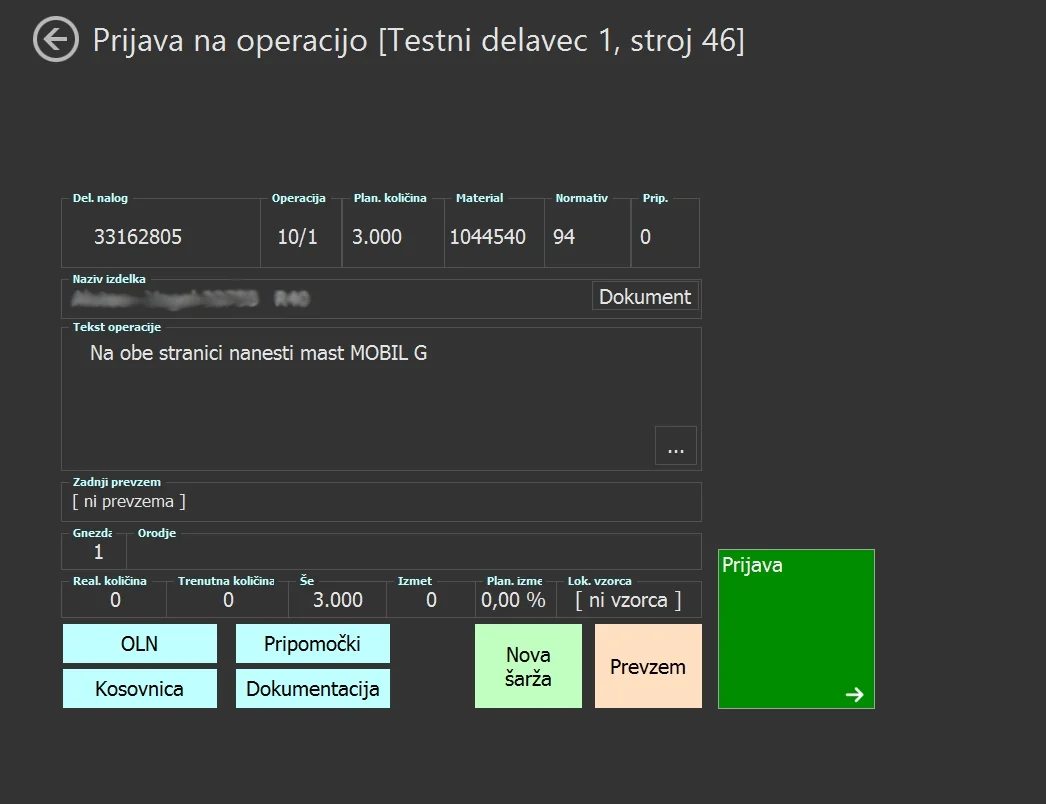
Task: Open the Kosovnica button
Action: click(139, 689)
